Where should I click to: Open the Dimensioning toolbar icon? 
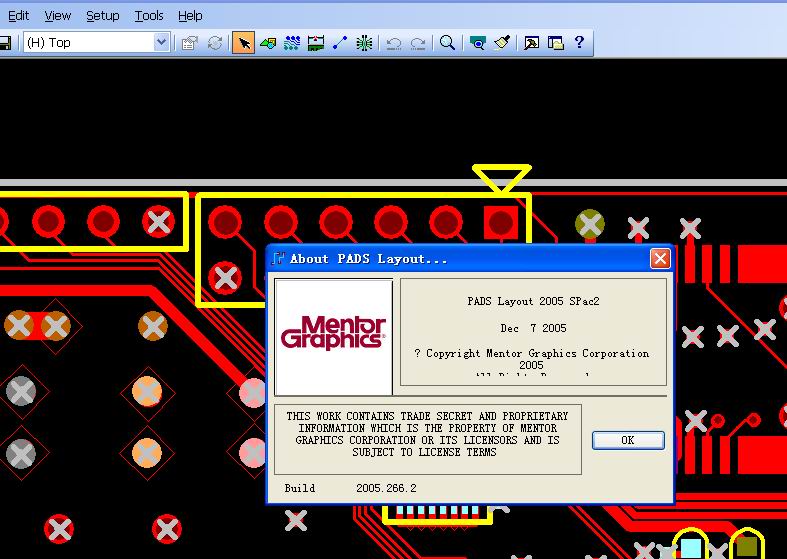click(x=316, y=43)
